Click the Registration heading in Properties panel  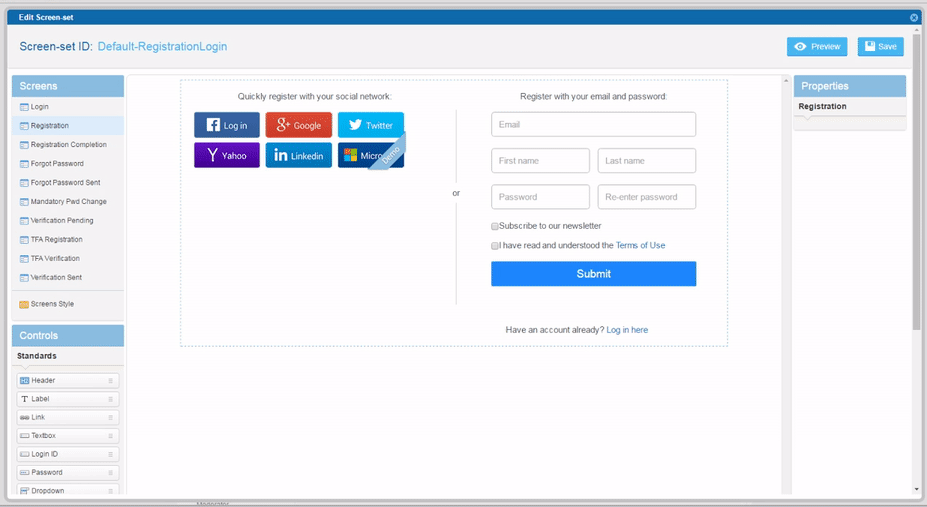(822, 106)
